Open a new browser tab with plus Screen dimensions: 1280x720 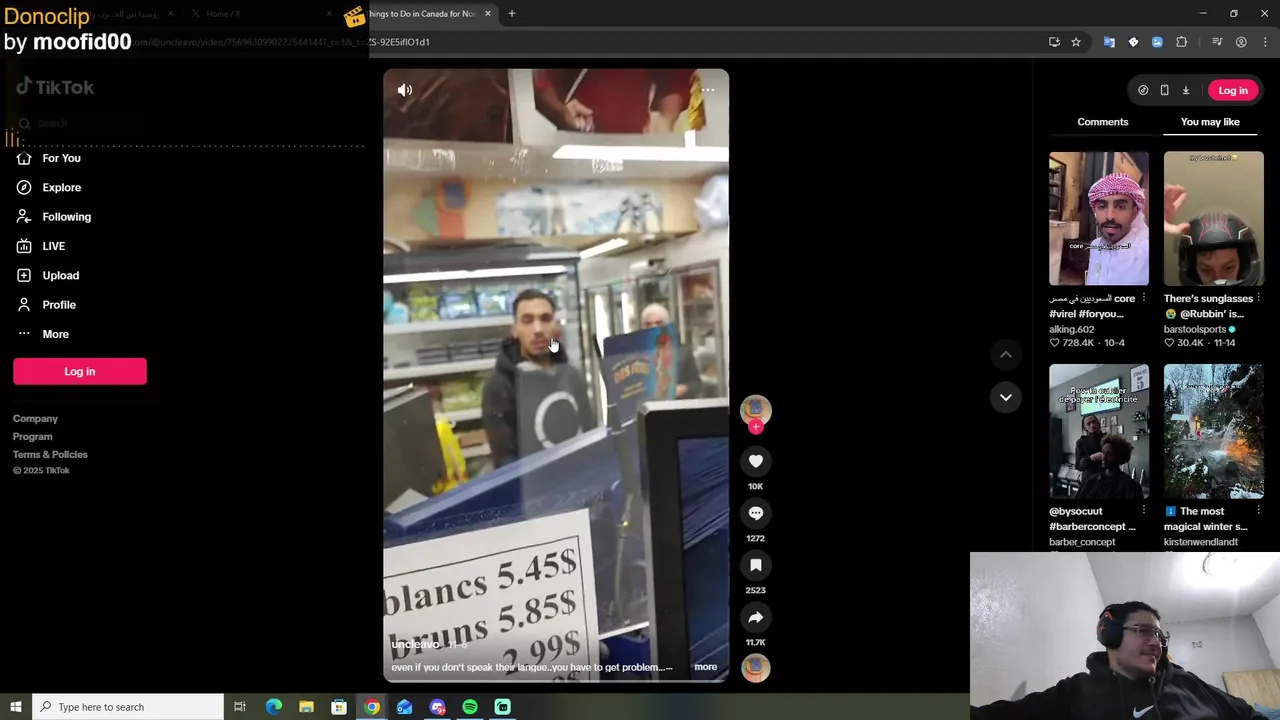point(511,13)
